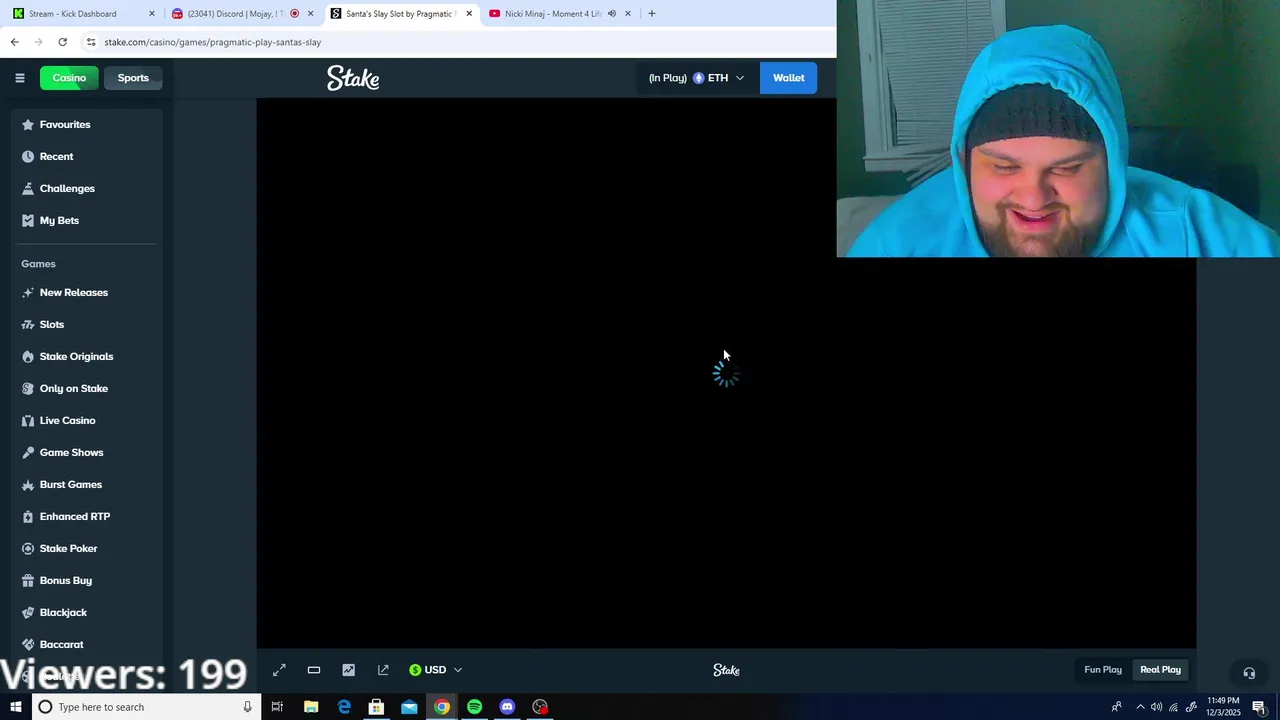Image resolution: width=1280 pixels, height=720 pixels.
Task: Open Discord from the taskbar
Action: coord(507,707)
